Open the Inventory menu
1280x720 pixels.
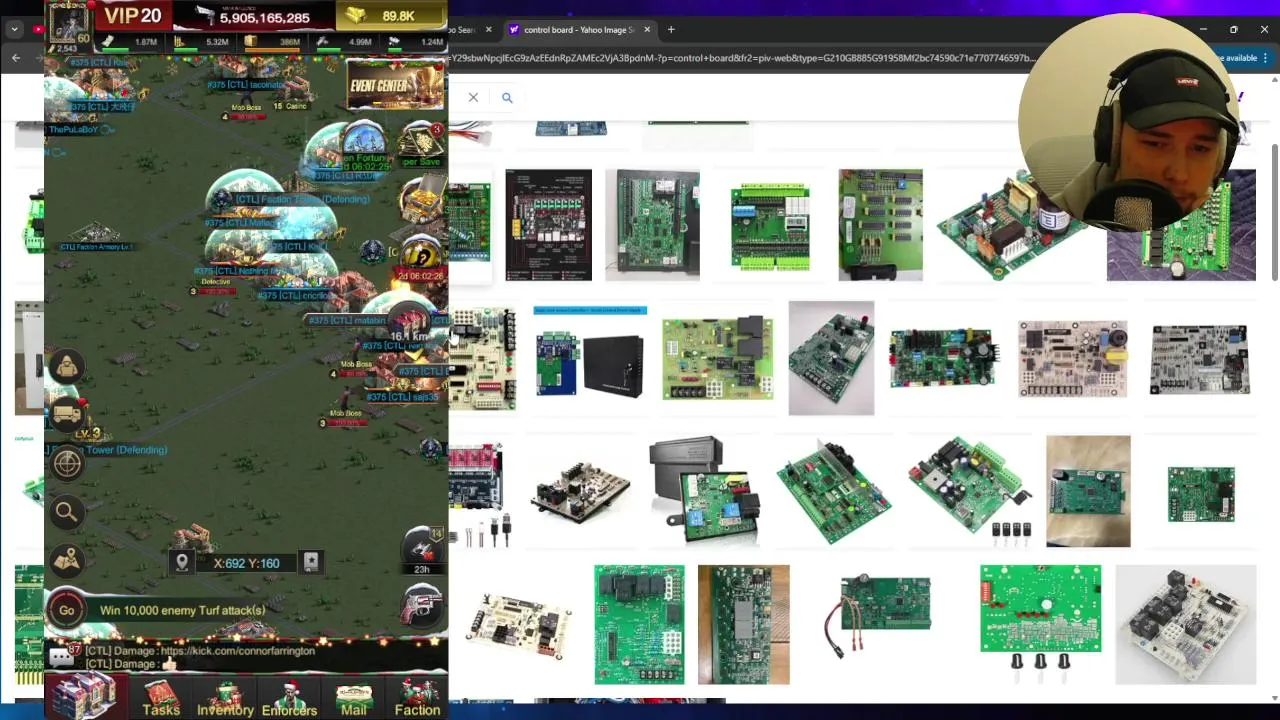(x=225, y=698)
